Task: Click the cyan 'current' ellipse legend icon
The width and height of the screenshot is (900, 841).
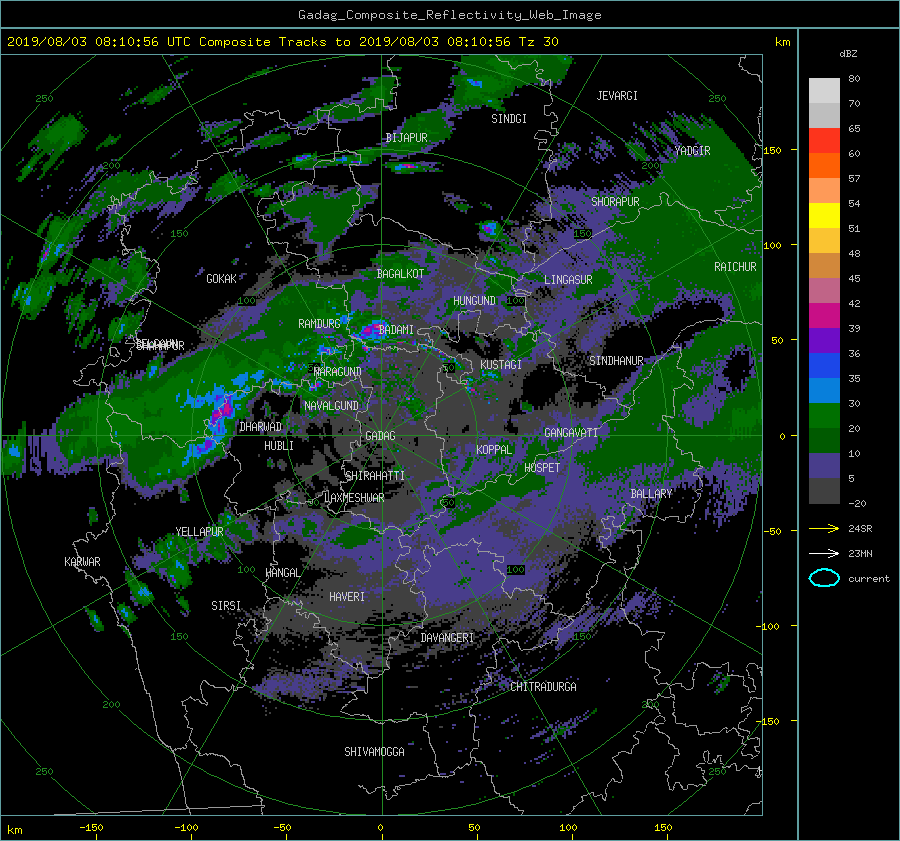Action: point(824,578)
